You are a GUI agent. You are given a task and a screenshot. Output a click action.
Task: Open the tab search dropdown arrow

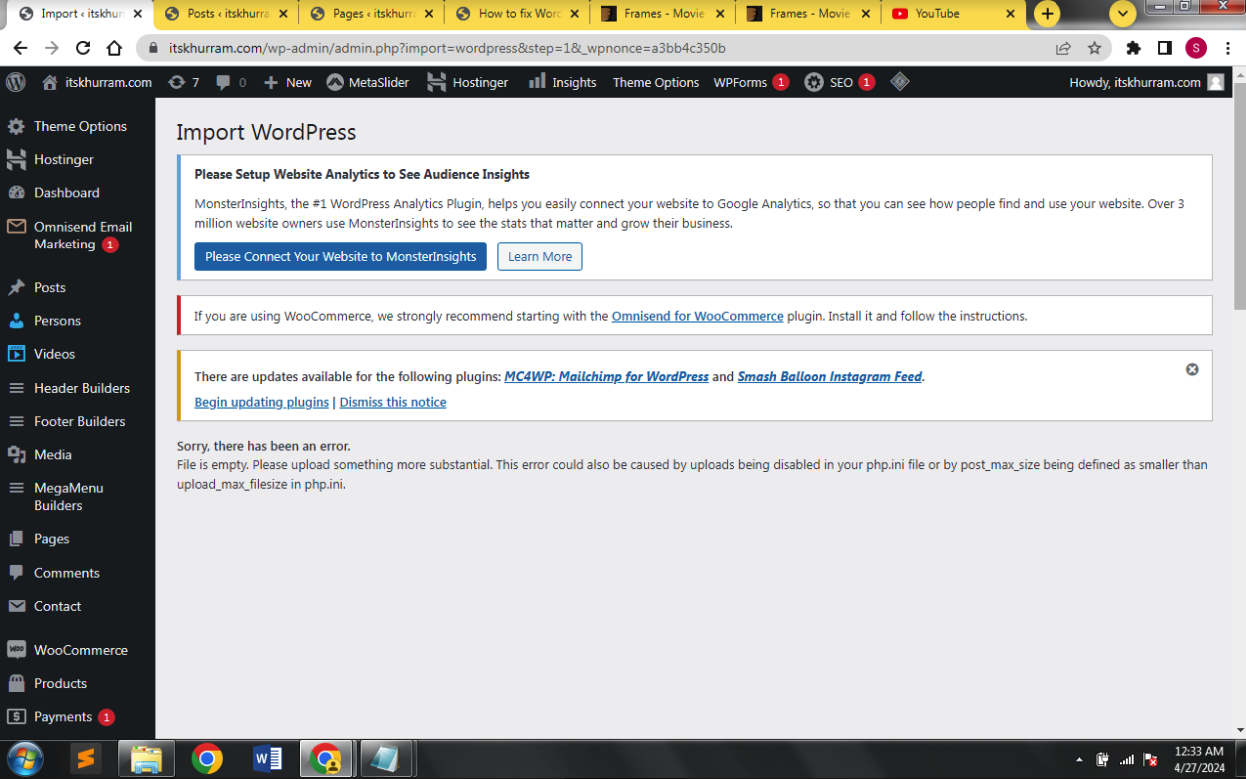coord(1123,14)
